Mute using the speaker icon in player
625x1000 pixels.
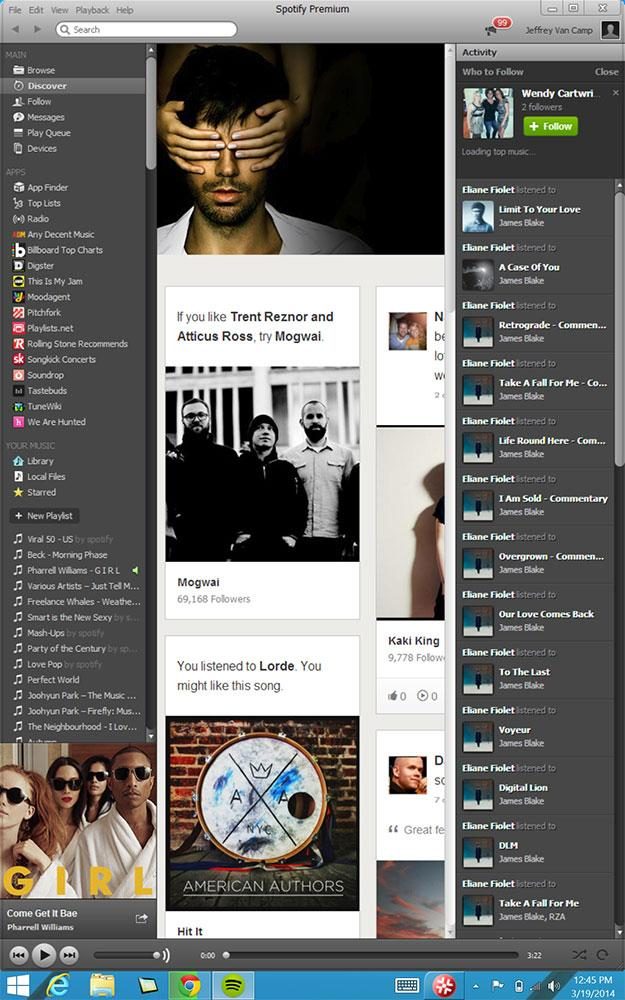(x=166, y=955)
